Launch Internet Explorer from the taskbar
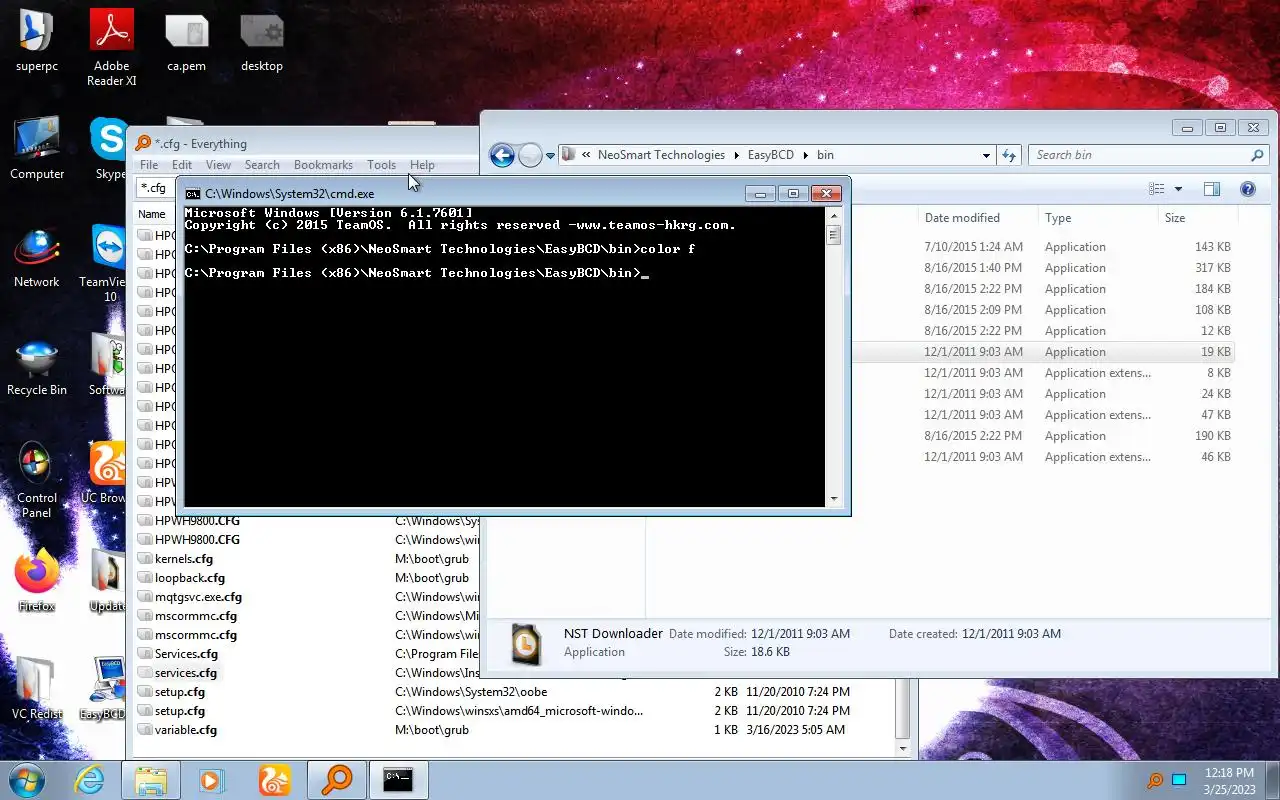1280x800 pixels. (89, 780)
